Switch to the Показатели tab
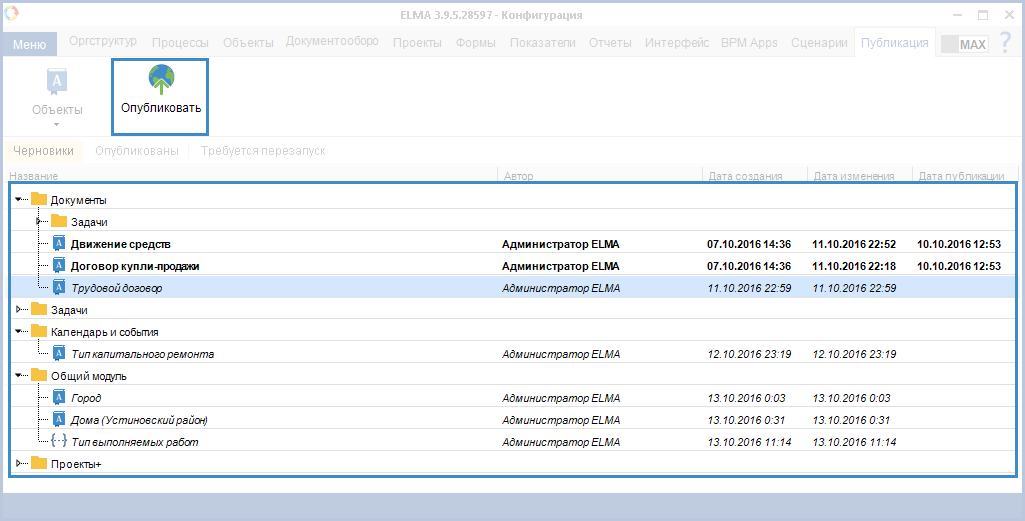The width and height of the screenshot is (1025, 521). click(x=543, y=43)
